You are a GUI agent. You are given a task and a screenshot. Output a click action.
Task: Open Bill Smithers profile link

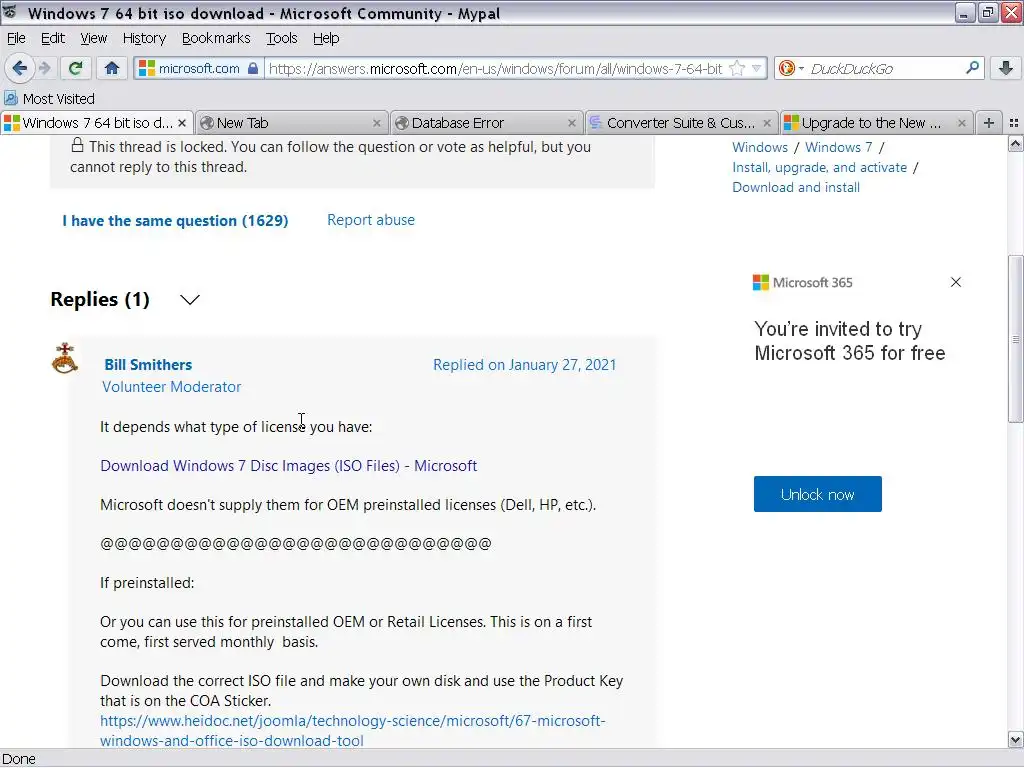point(148,364)
